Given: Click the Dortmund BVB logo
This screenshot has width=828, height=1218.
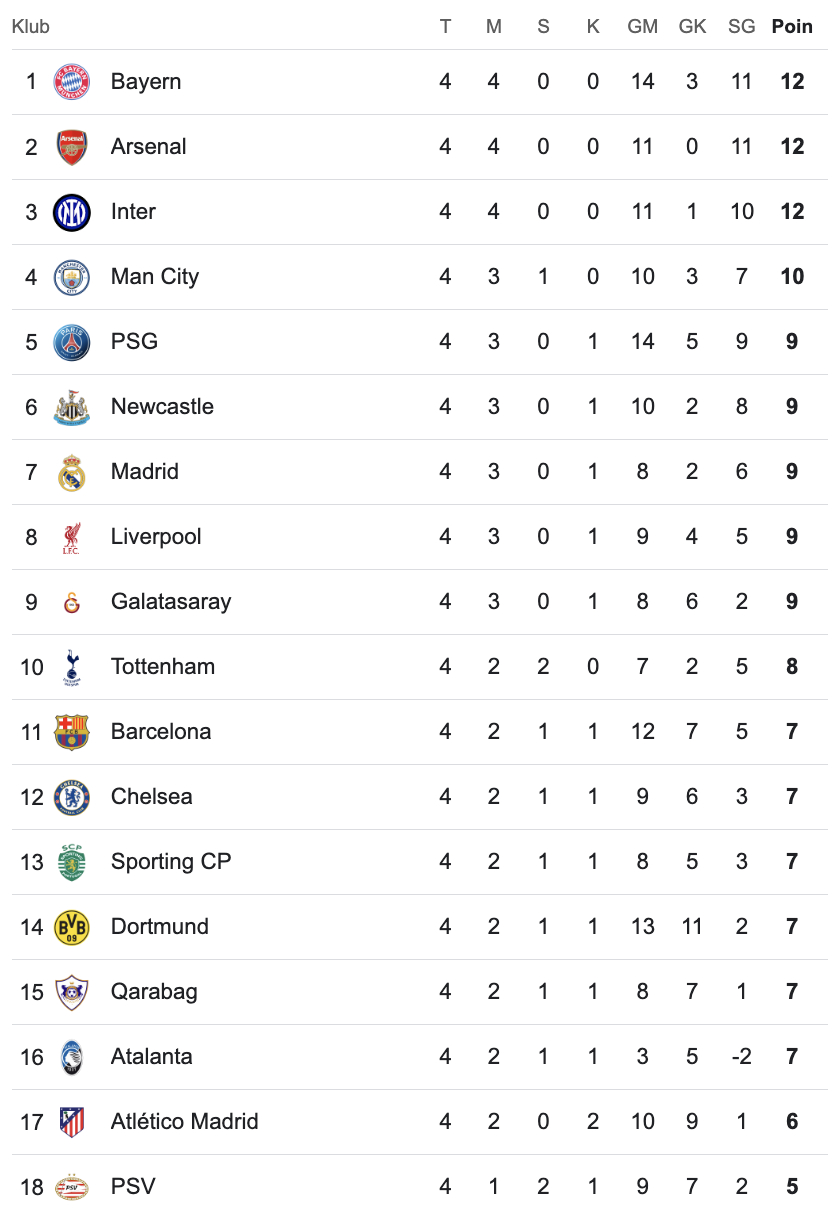Looking at the screenshot, I should (x=71, y=927).
